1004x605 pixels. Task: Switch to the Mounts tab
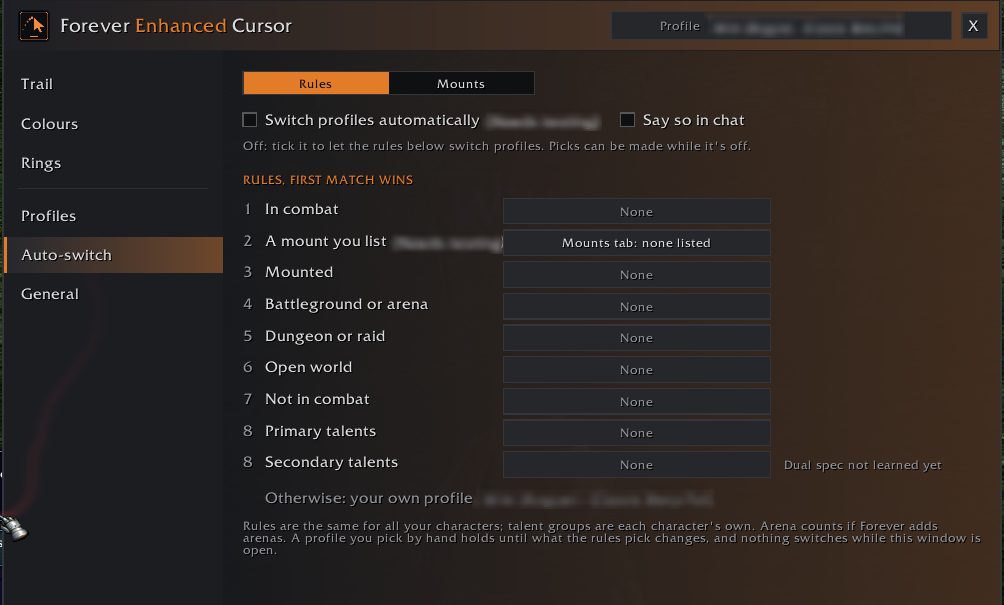(461, 83)
